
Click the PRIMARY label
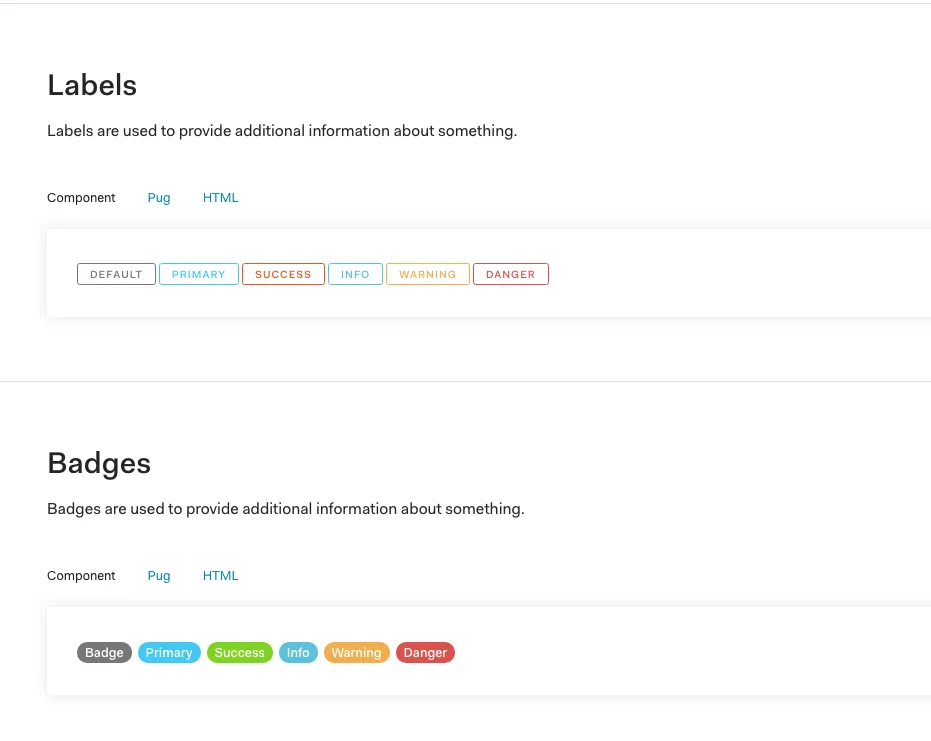(198, 273)
